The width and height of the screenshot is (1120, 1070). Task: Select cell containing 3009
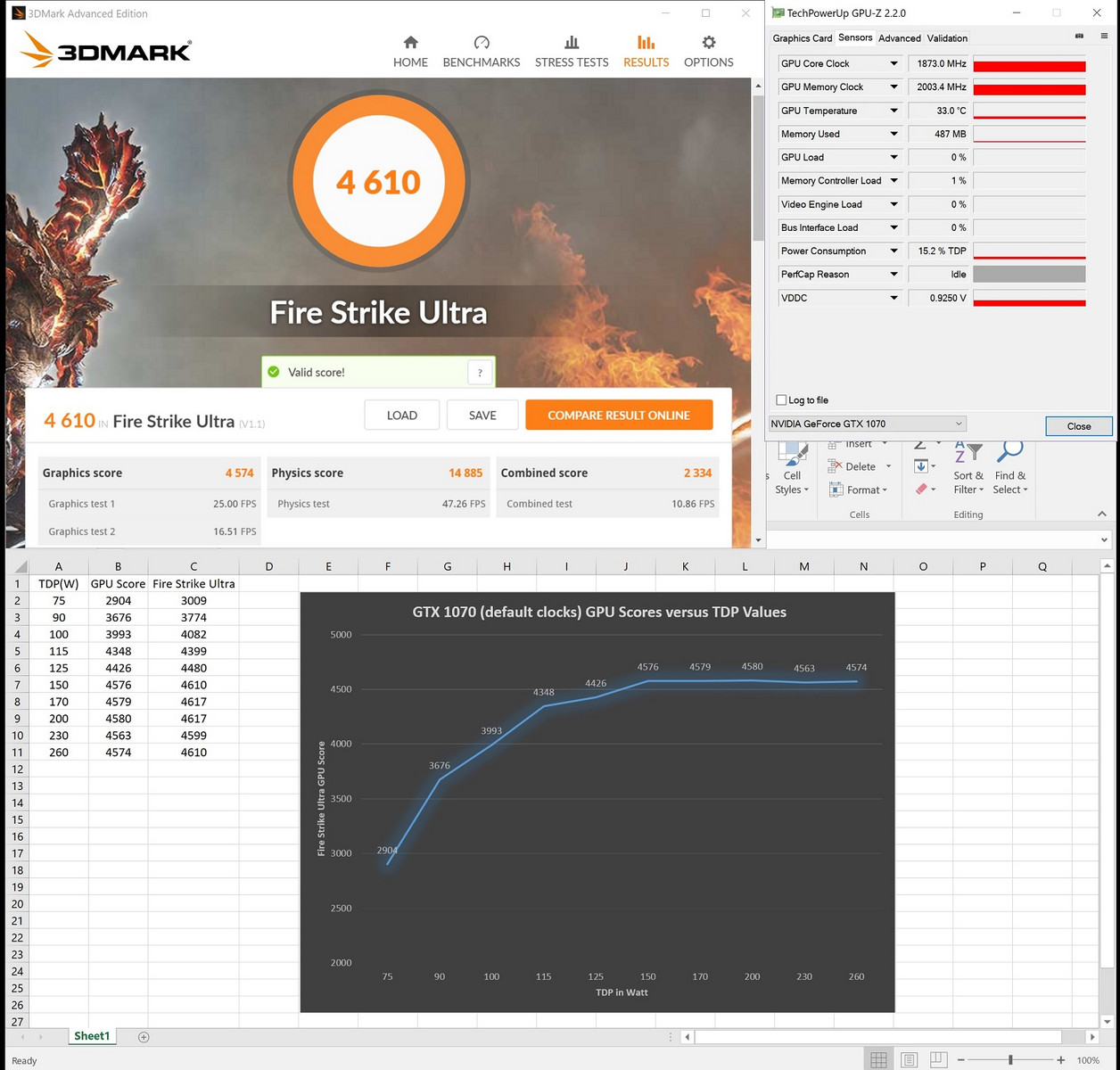(x=194, y=601)
